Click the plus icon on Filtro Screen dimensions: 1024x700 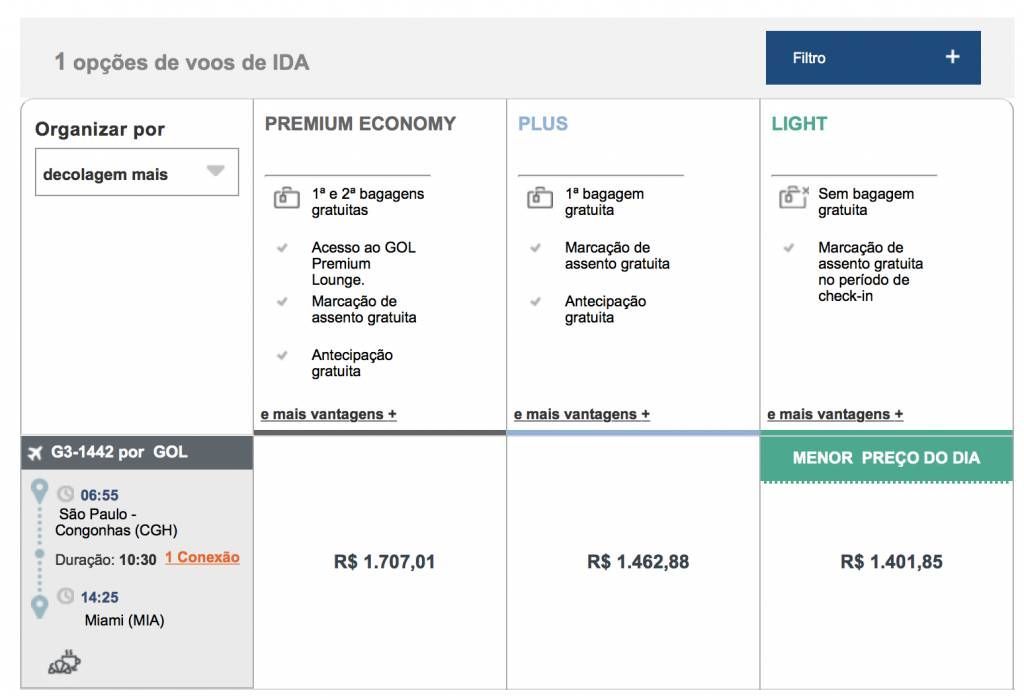(952, 57)
